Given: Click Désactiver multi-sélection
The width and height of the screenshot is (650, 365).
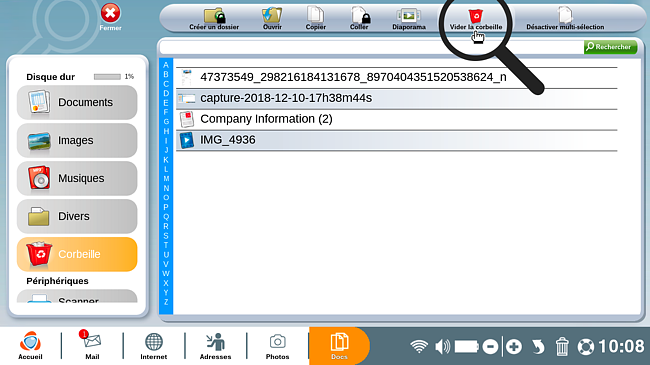Looking at the screenshot, I should [565, 19].
